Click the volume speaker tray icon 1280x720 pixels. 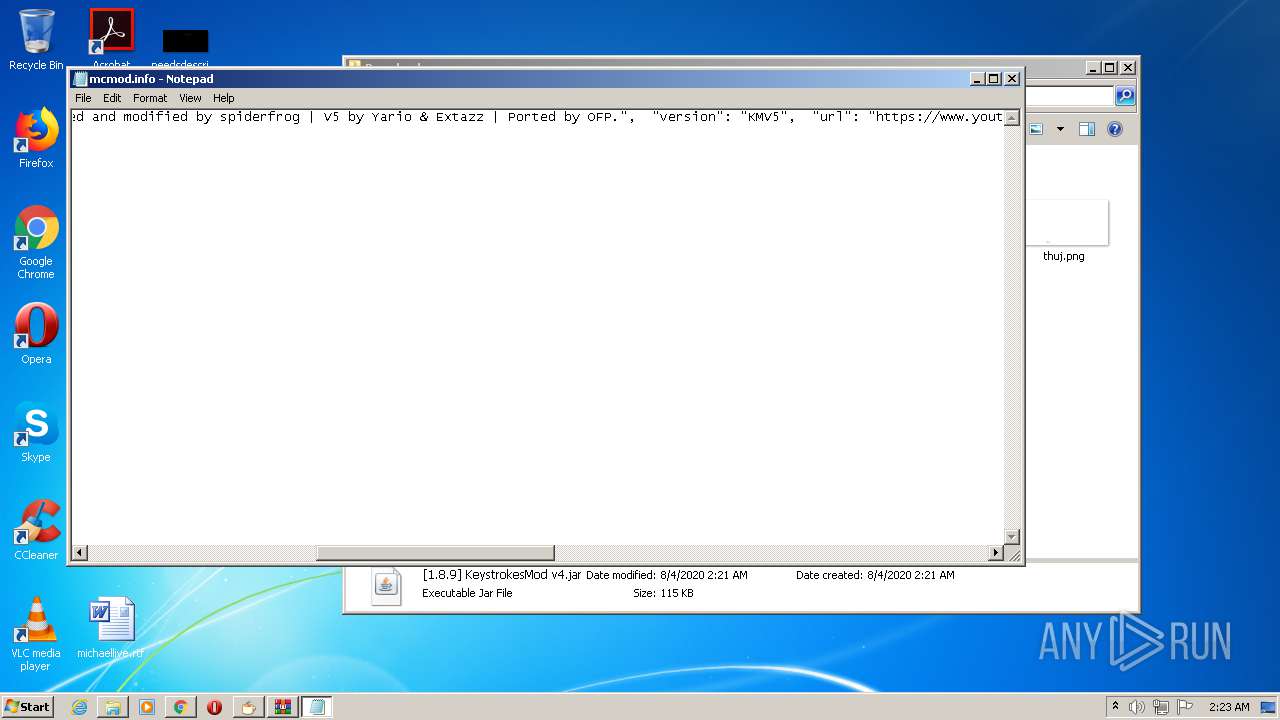tap(1137, 707)
